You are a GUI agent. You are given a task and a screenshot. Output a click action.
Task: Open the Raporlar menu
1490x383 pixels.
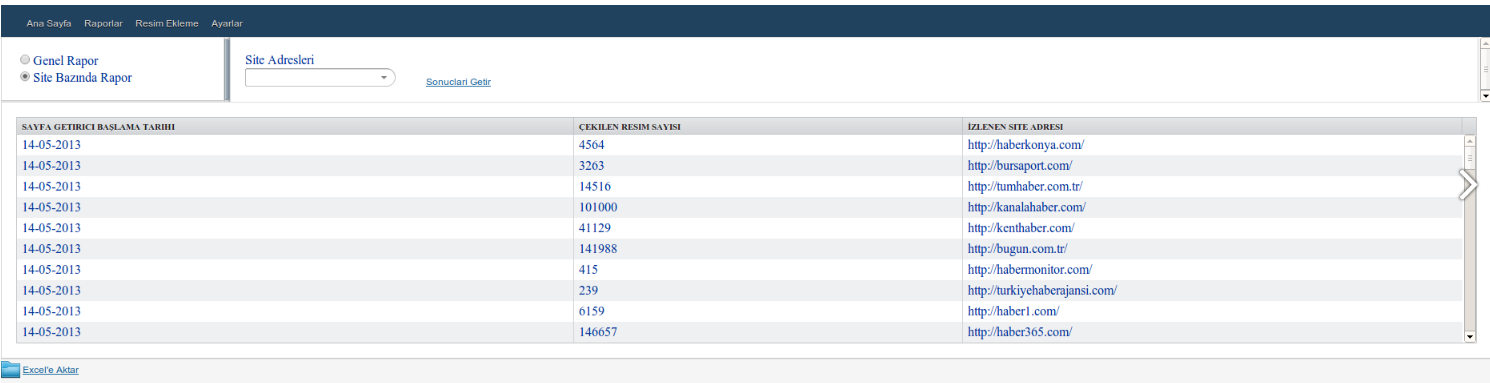[103, 23]
